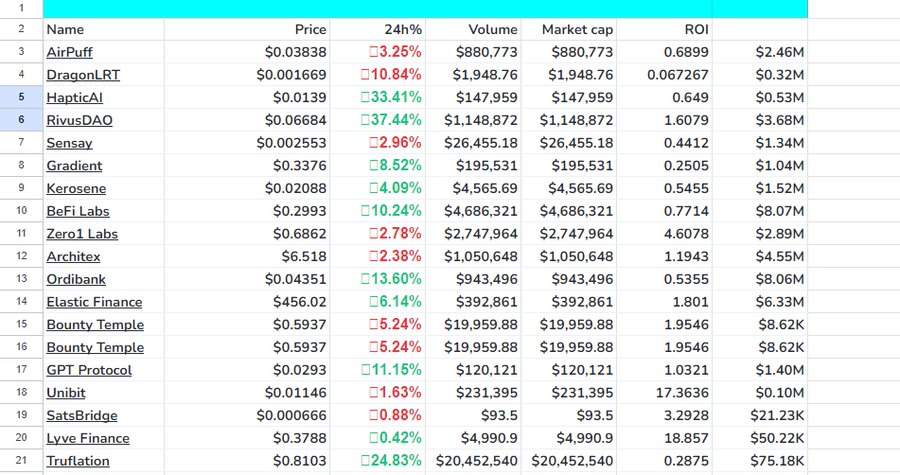The width and height of the screenshot is (900, 475).
Task: Select the ROI header cell
Action: click(x=664, y=29)
